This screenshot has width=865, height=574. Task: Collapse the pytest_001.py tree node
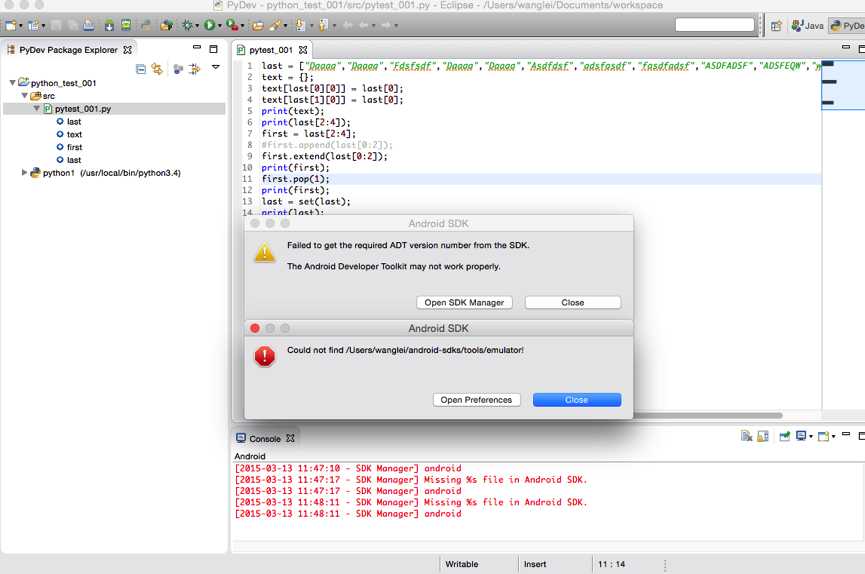coord(36,108)
